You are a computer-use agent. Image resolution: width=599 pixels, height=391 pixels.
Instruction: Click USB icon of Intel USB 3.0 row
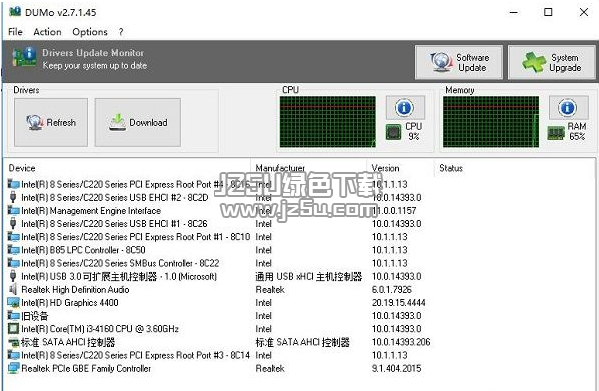click(x=13, y=276)
